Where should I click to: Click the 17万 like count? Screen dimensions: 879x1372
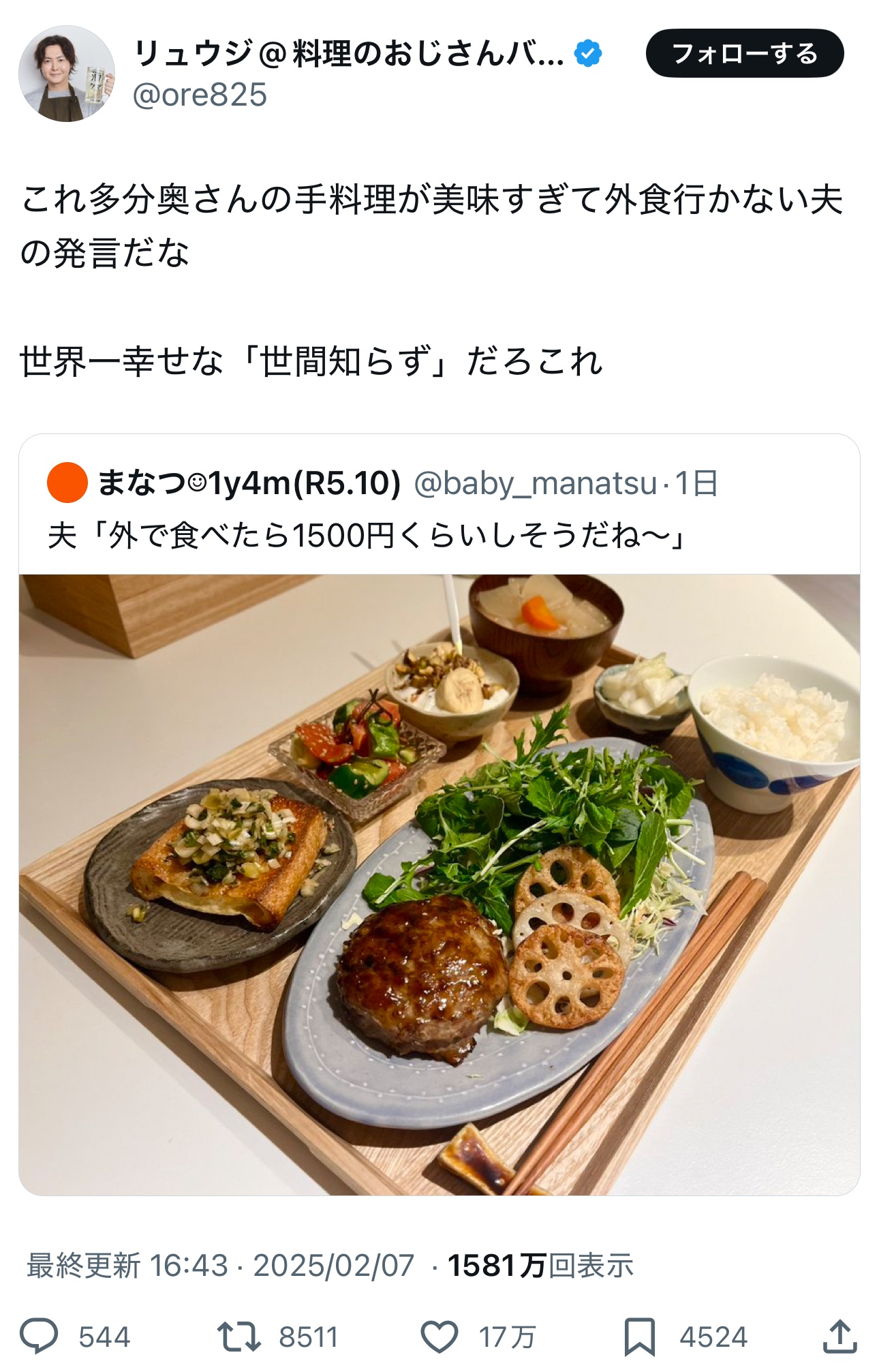(507, 1337)
